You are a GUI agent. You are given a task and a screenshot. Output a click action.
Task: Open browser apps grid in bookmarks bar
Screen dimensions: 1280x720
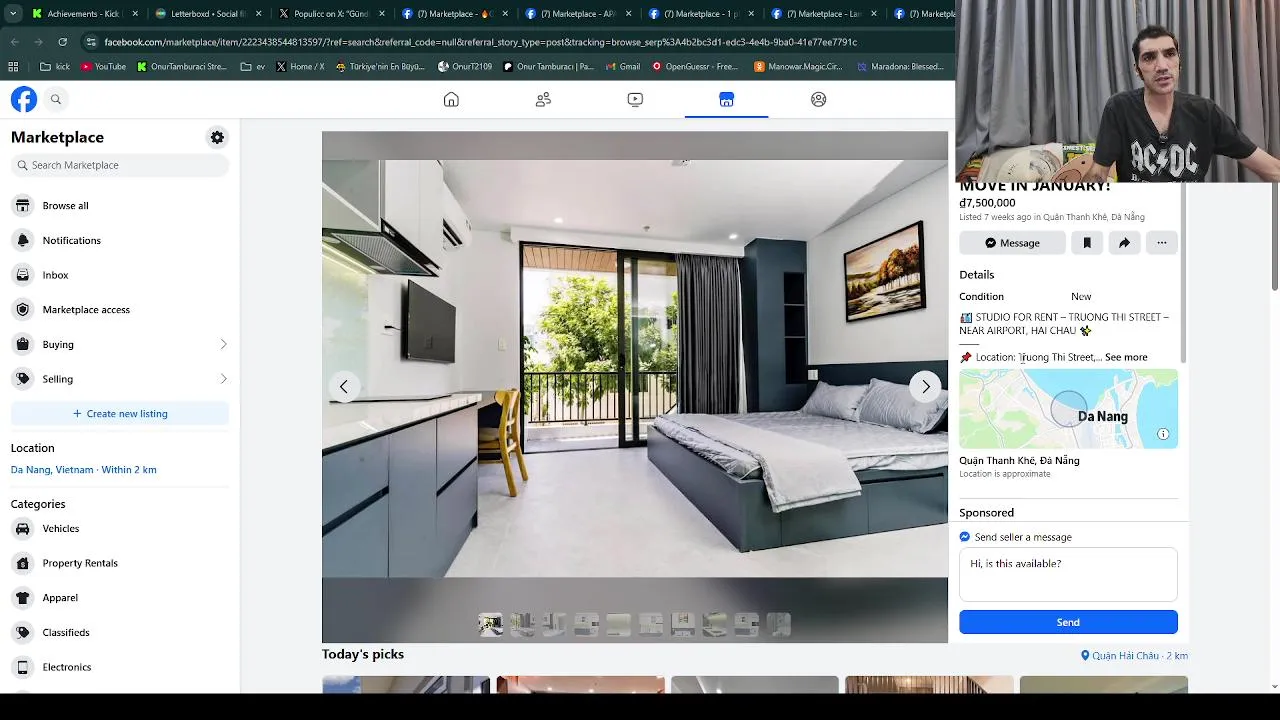[x=13, y=67]
